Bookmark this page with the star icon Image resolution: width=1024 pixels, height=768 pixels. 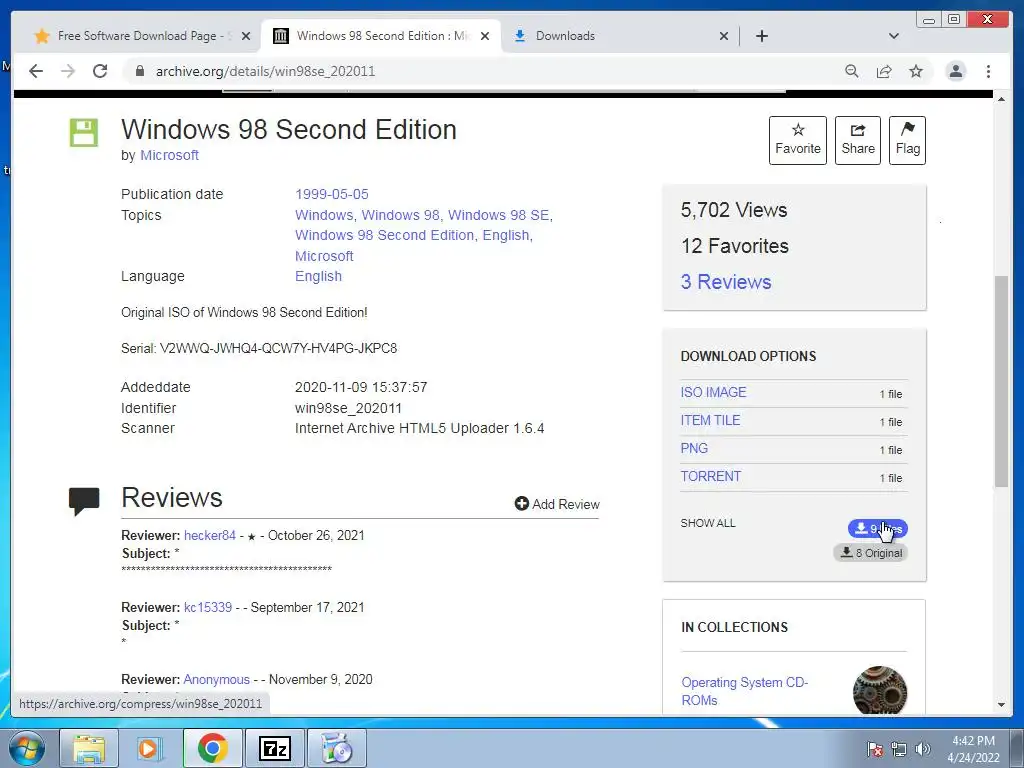916,71
